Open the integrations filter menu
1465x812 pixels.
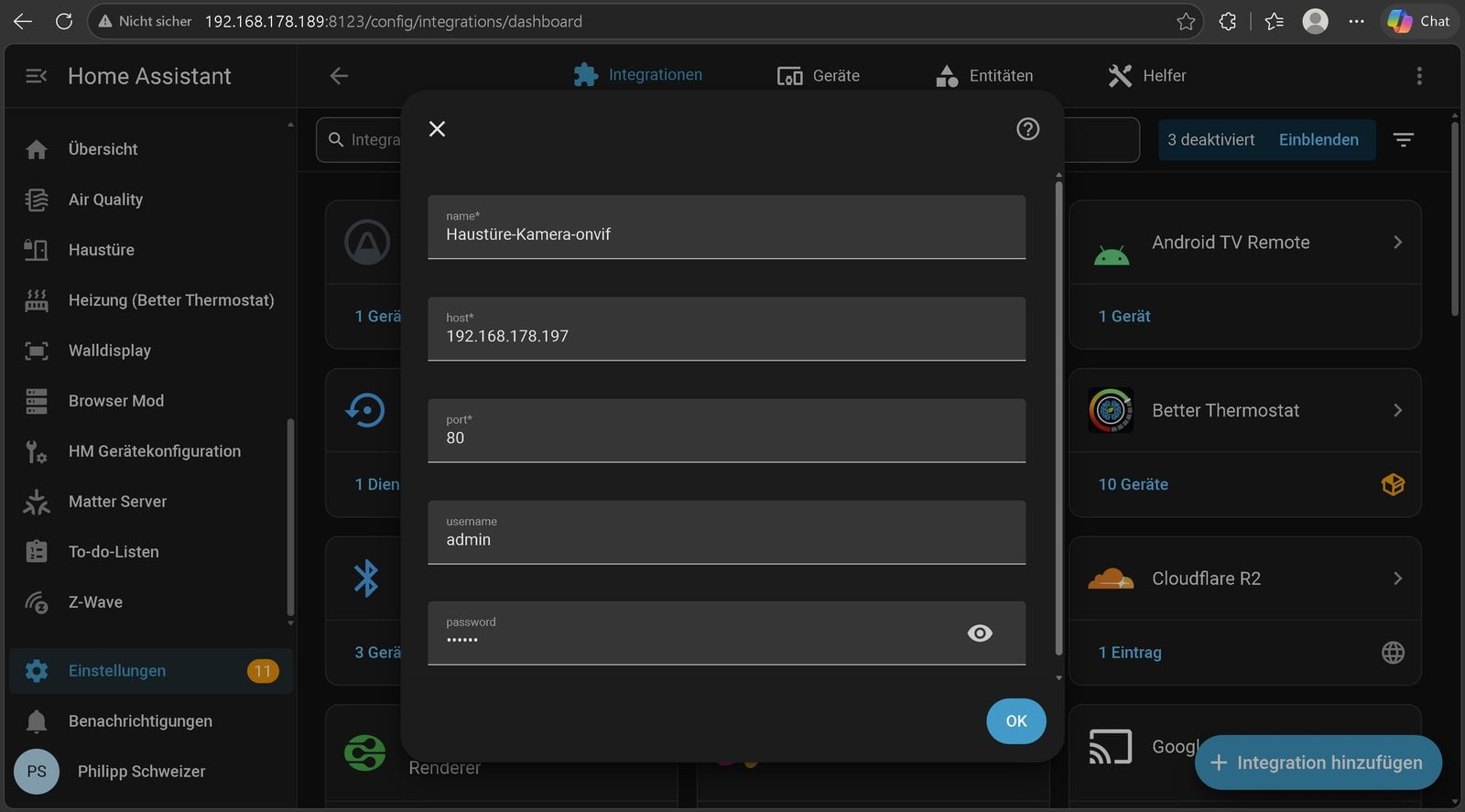1404,140
